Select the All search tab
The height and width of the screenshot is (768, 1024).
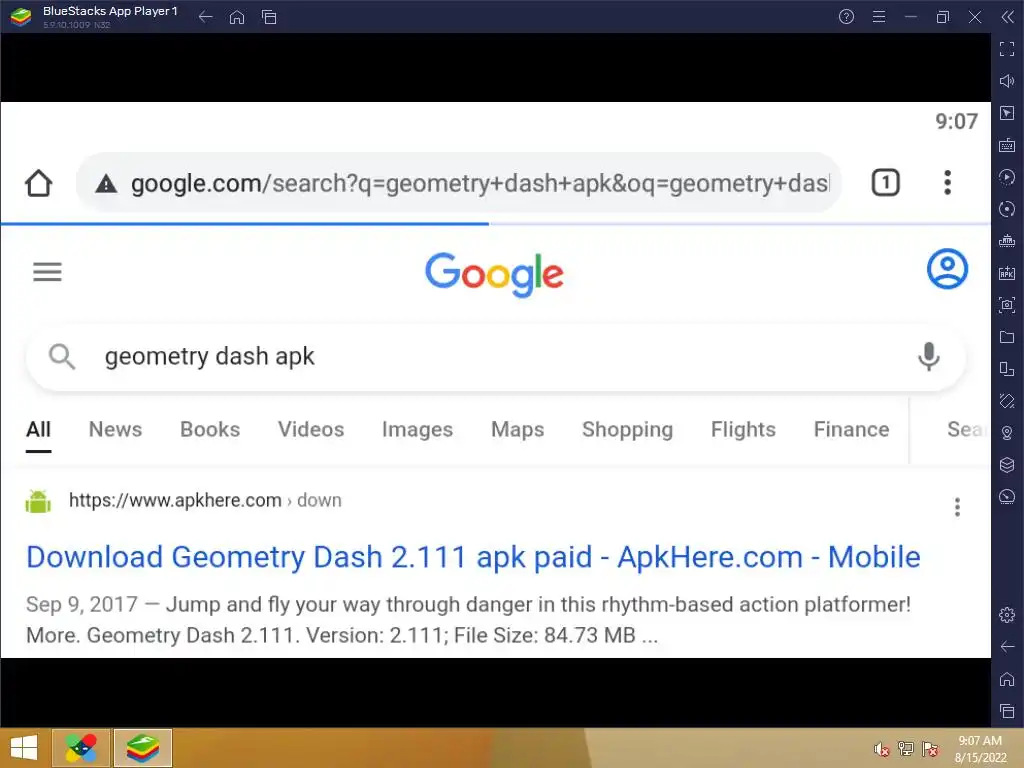[39, 429]
